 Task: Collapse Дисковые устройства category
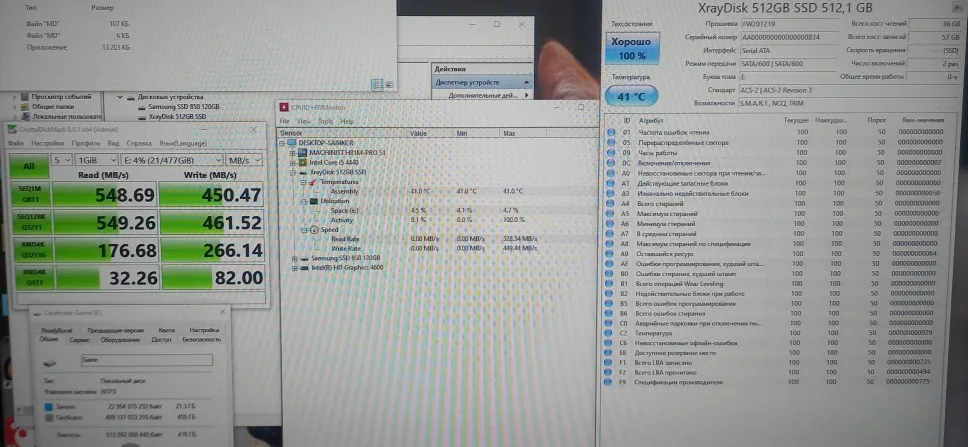(119, 97)
